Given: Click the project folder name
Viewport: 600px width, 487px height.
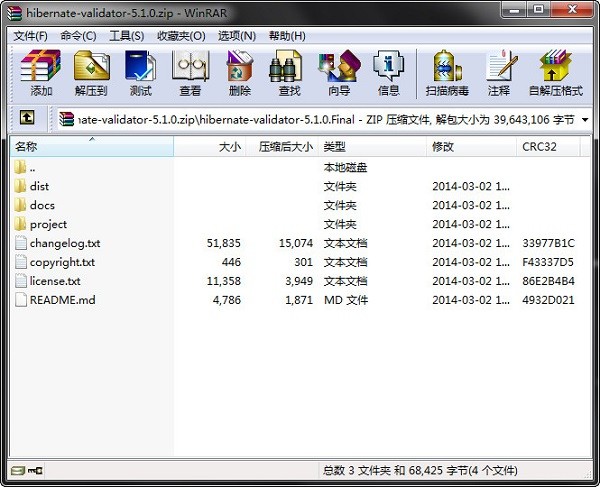Looking at the screenshot, I should pyautogui.click(x=48, y=225).
